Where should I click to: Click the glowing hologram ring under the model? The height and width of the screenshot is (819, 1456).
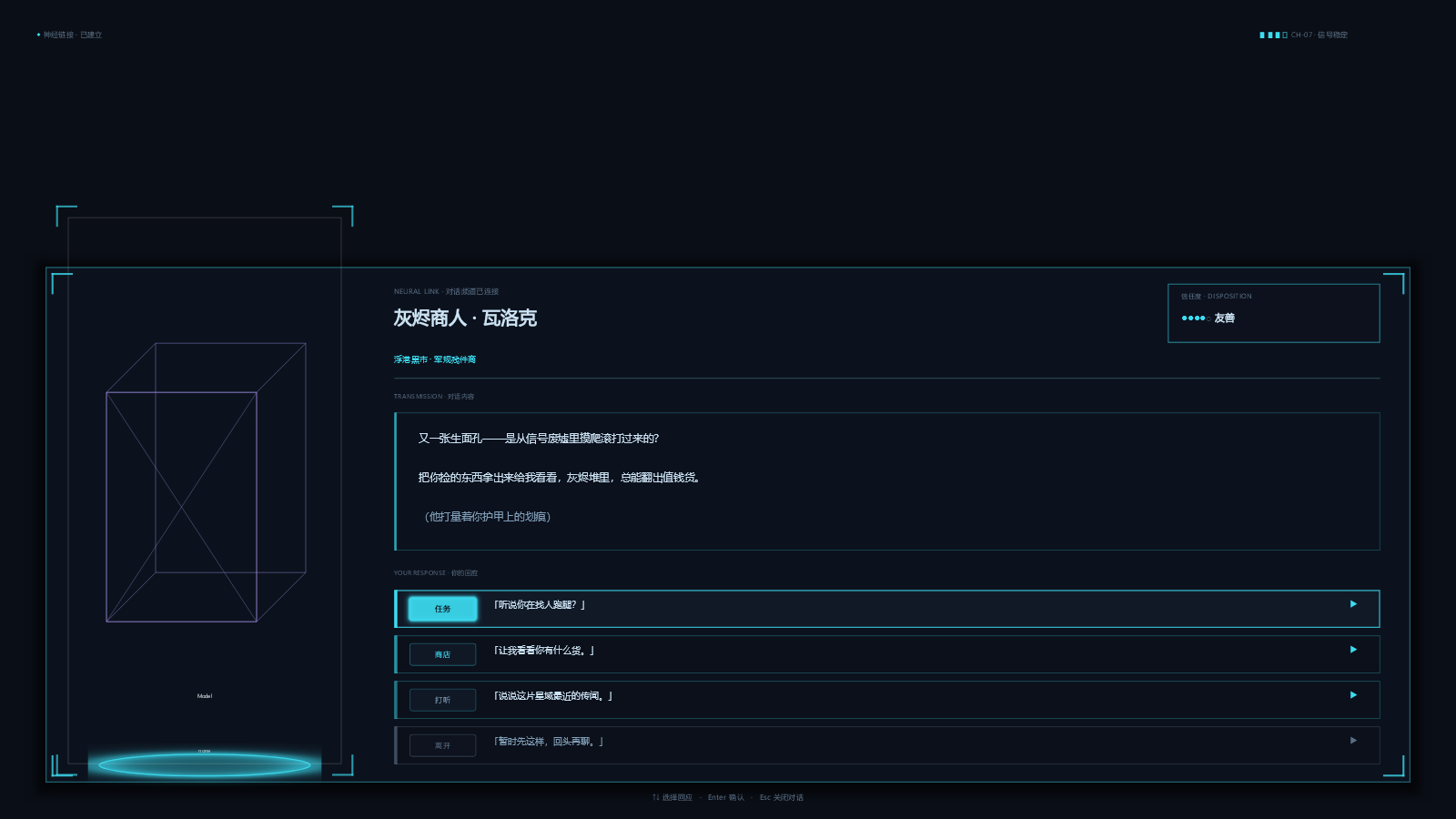pyautogui.click(x=205, y=765)
